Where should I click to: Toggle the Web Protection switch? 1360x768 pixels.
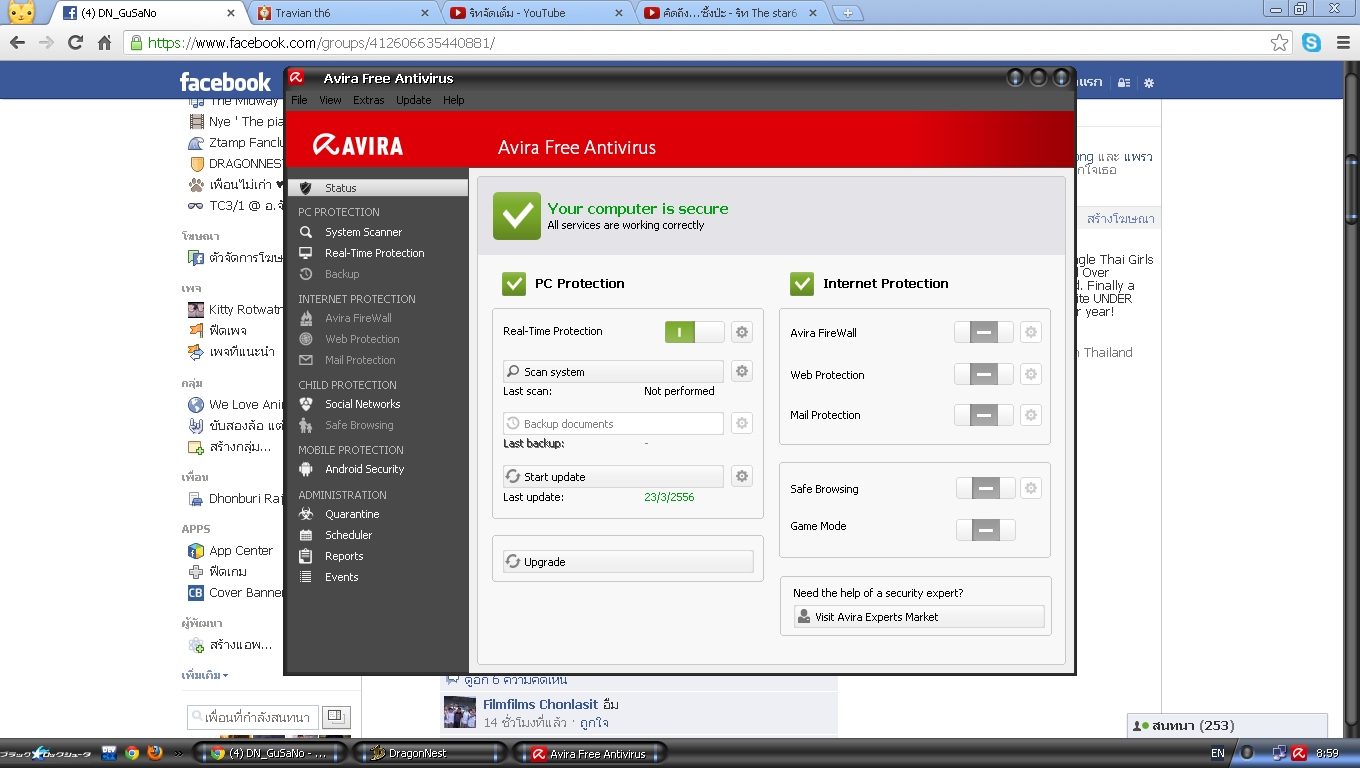[x=984, y=375]
